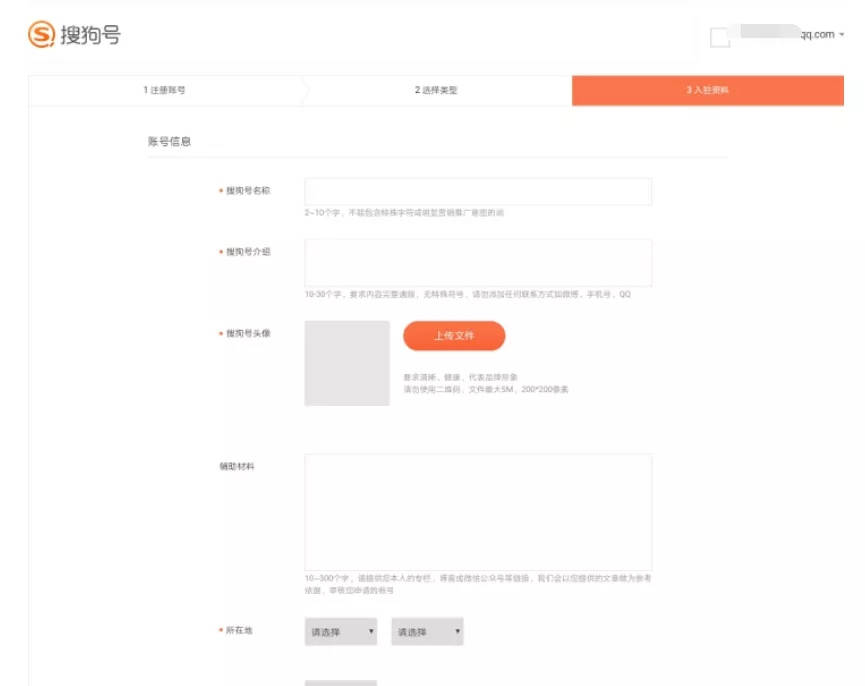This screenshot has height=686, width=865.
Task: Go to step 1 注册账号 tab
Action: point(165,90)
